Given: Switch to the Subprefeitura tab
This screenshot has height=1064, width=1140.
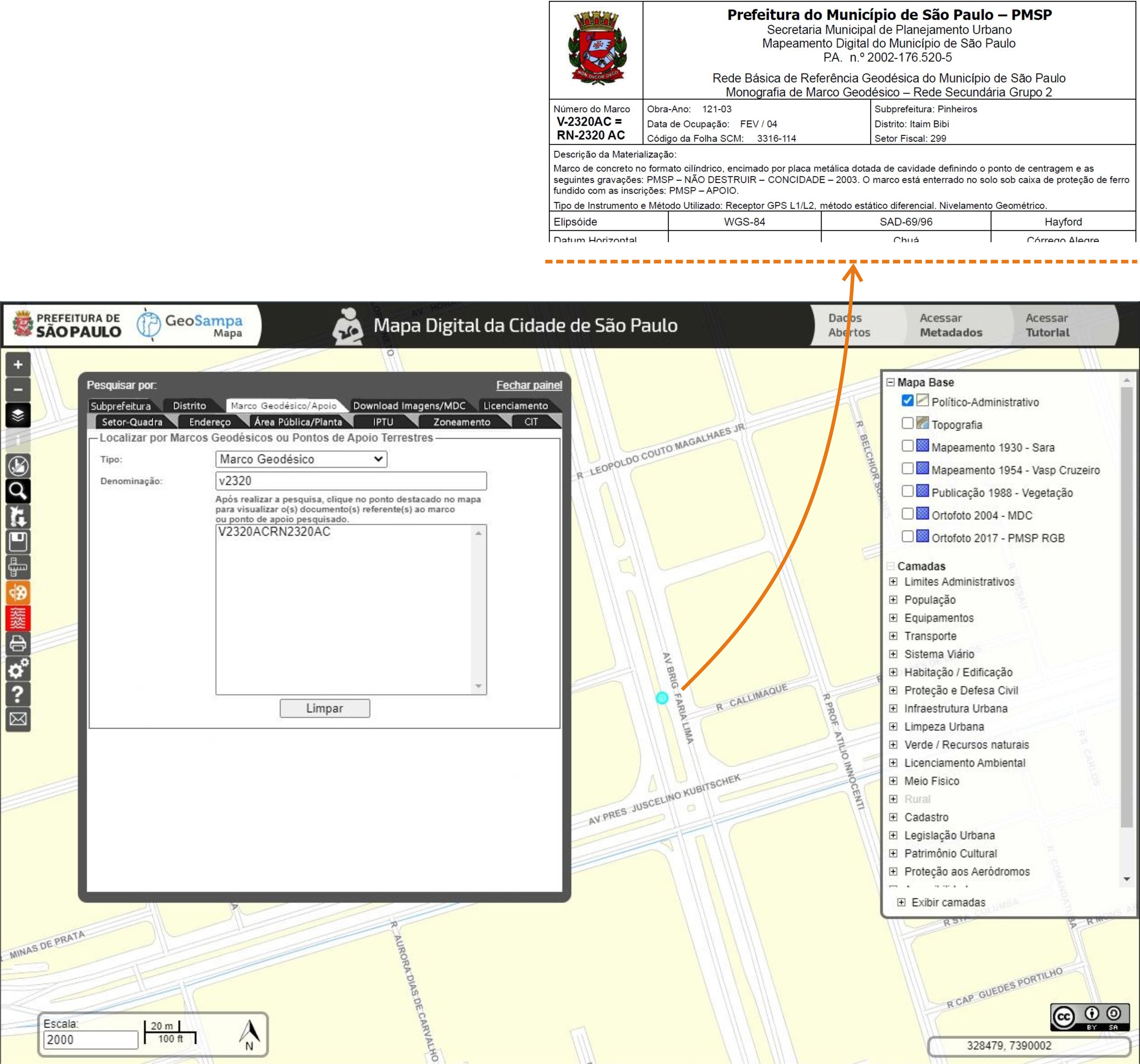Looking at the screenshot, I should [121, 405].
